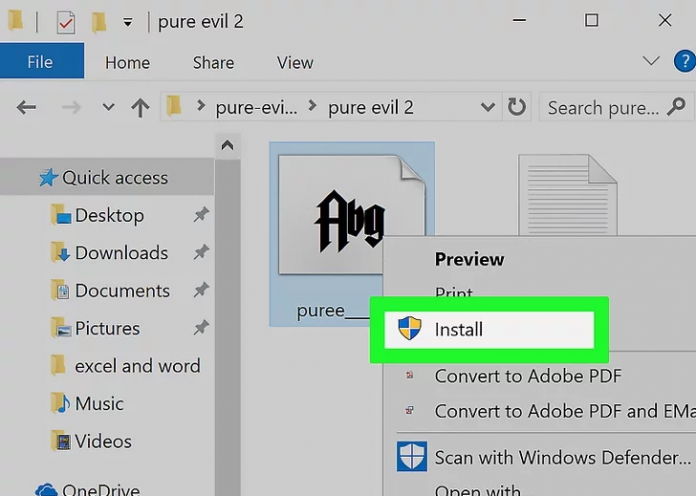The height and width of the screenshot is (496, 696).
Task: Switch to the Share ribbon tab
Action: [x=213, y=62]
